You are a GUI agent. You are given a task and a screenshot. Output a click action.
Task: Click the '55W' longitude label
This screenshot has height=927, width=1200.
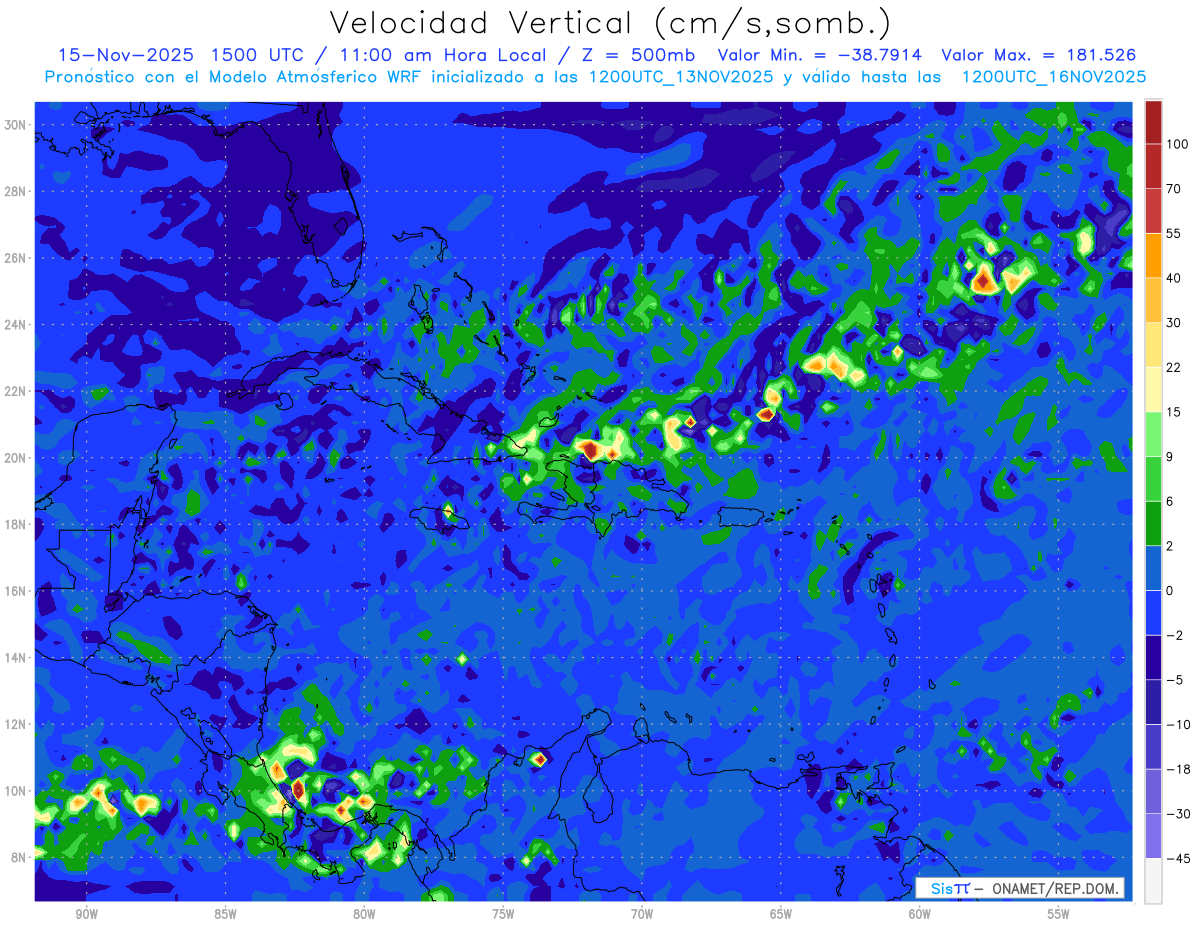pyautogui.click(x=1059, y=914)
